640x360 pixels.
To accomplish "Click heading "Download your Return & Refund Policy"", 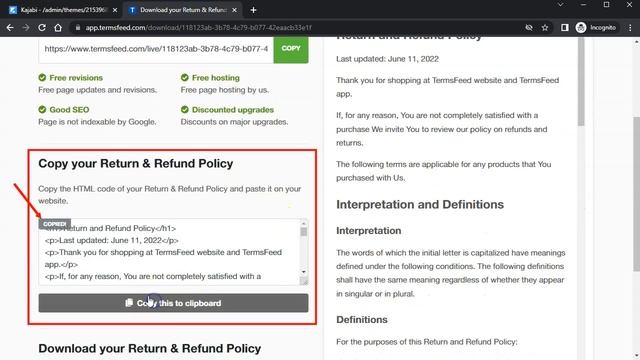I will 149,348.
